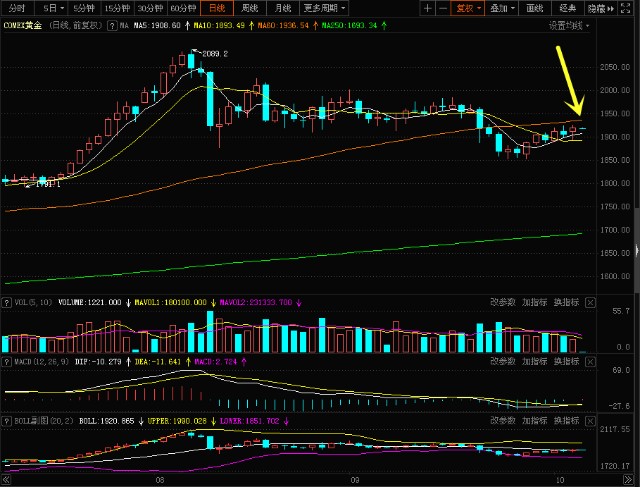640x487 pixels.
Task: Close the BOLL indicator panel
Action: coord(589,421)
